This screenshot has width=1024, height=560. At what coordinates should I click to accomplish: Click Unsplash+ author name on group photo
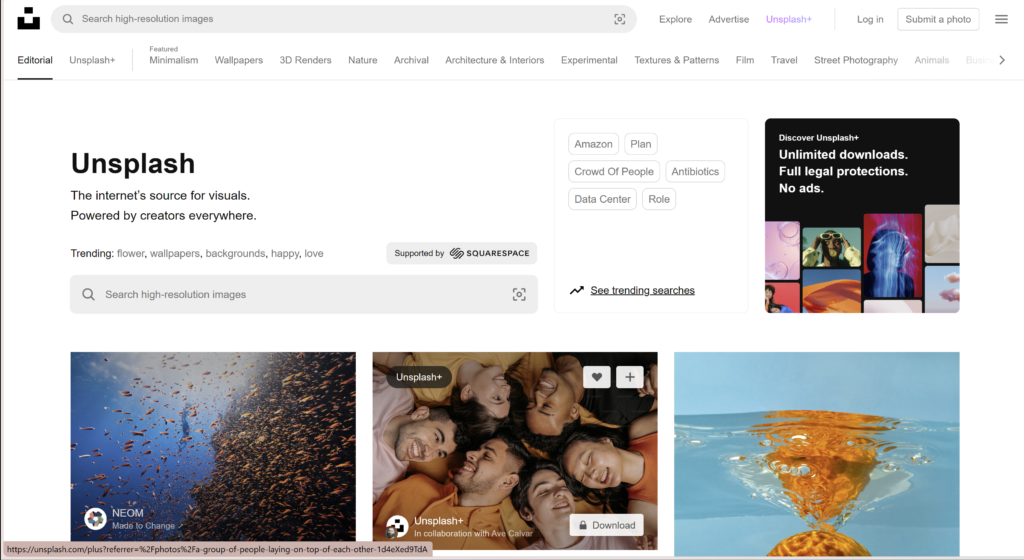click(439, 521)
